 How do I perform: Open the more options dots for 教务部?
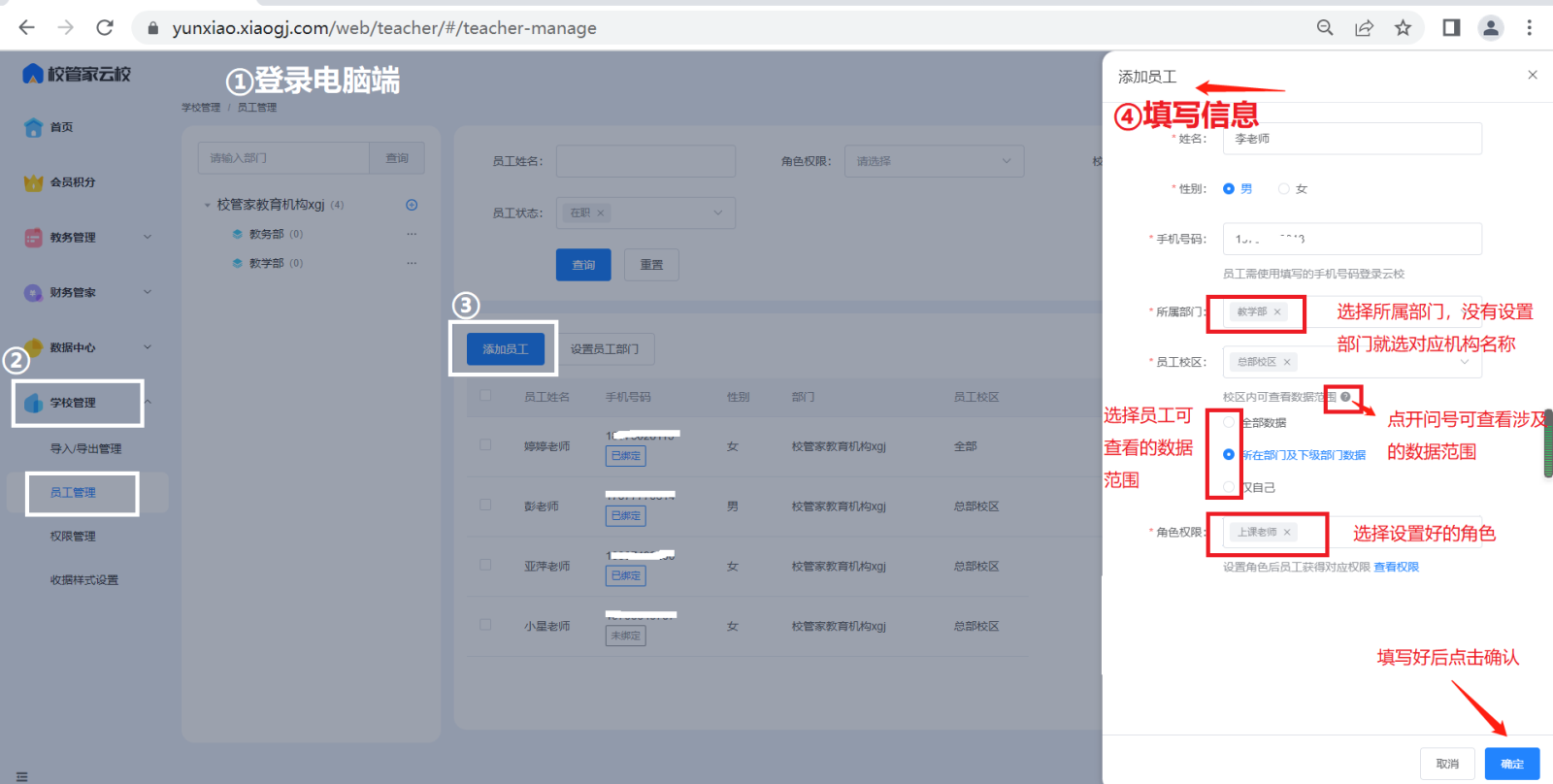412,234
